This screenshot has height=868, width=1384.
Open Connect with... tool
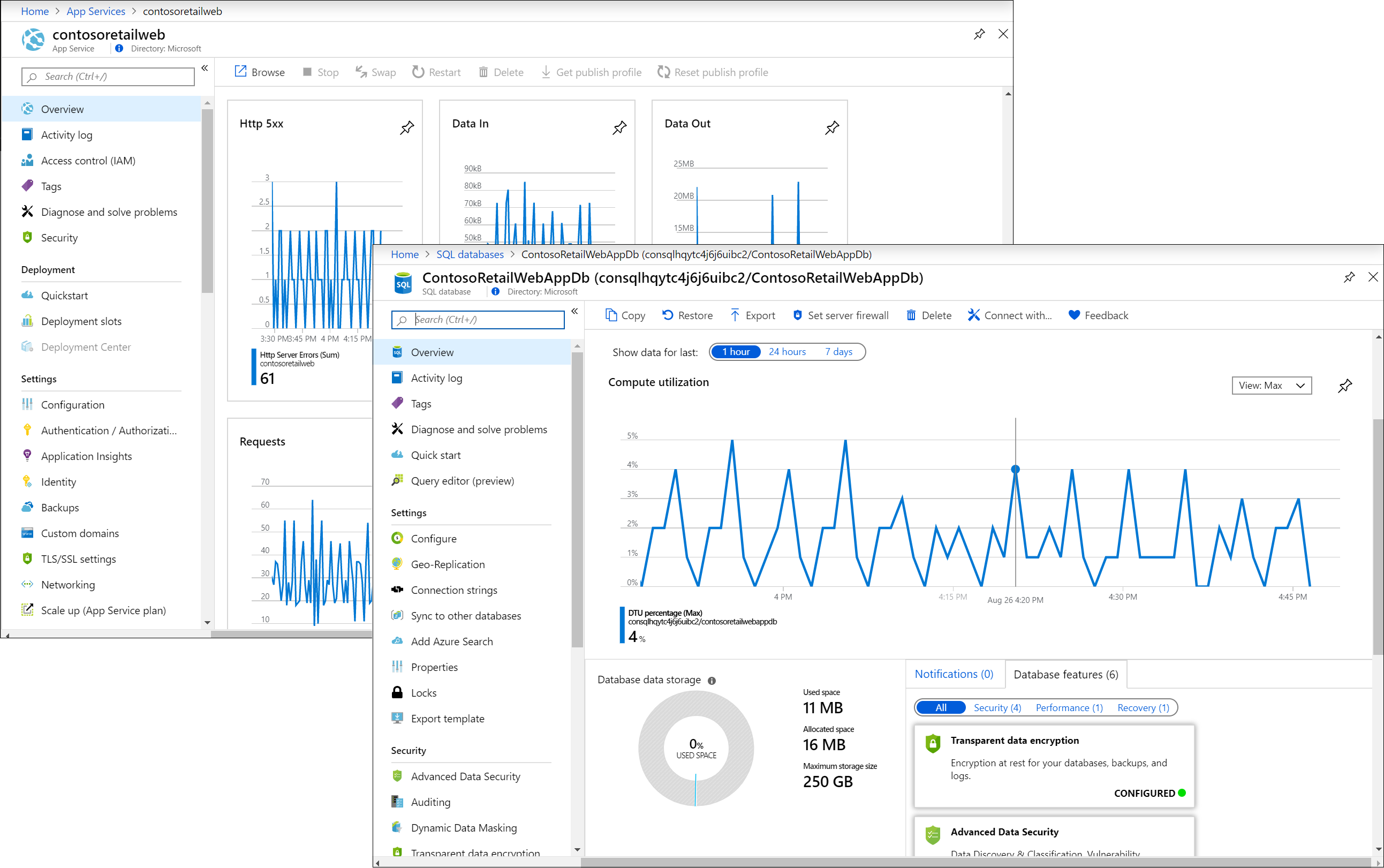(1010, 315)
